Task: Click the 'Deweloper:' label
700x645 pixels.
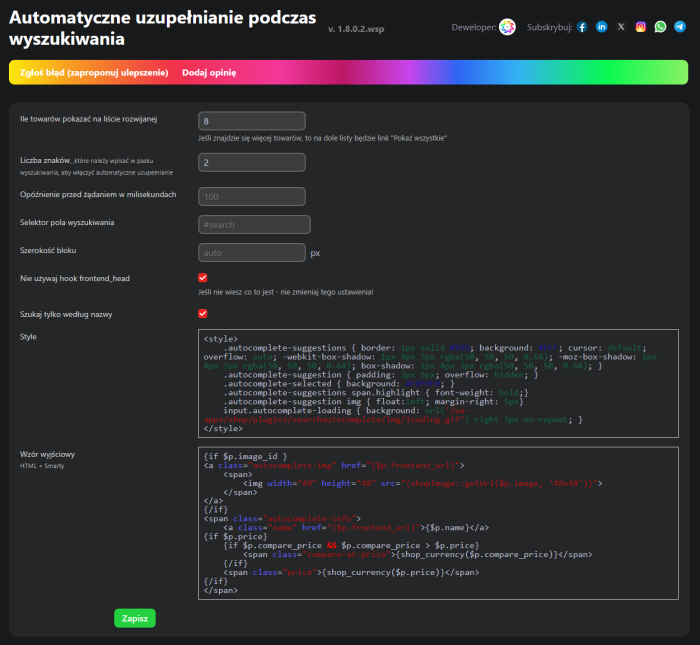Action: (474, 27)
